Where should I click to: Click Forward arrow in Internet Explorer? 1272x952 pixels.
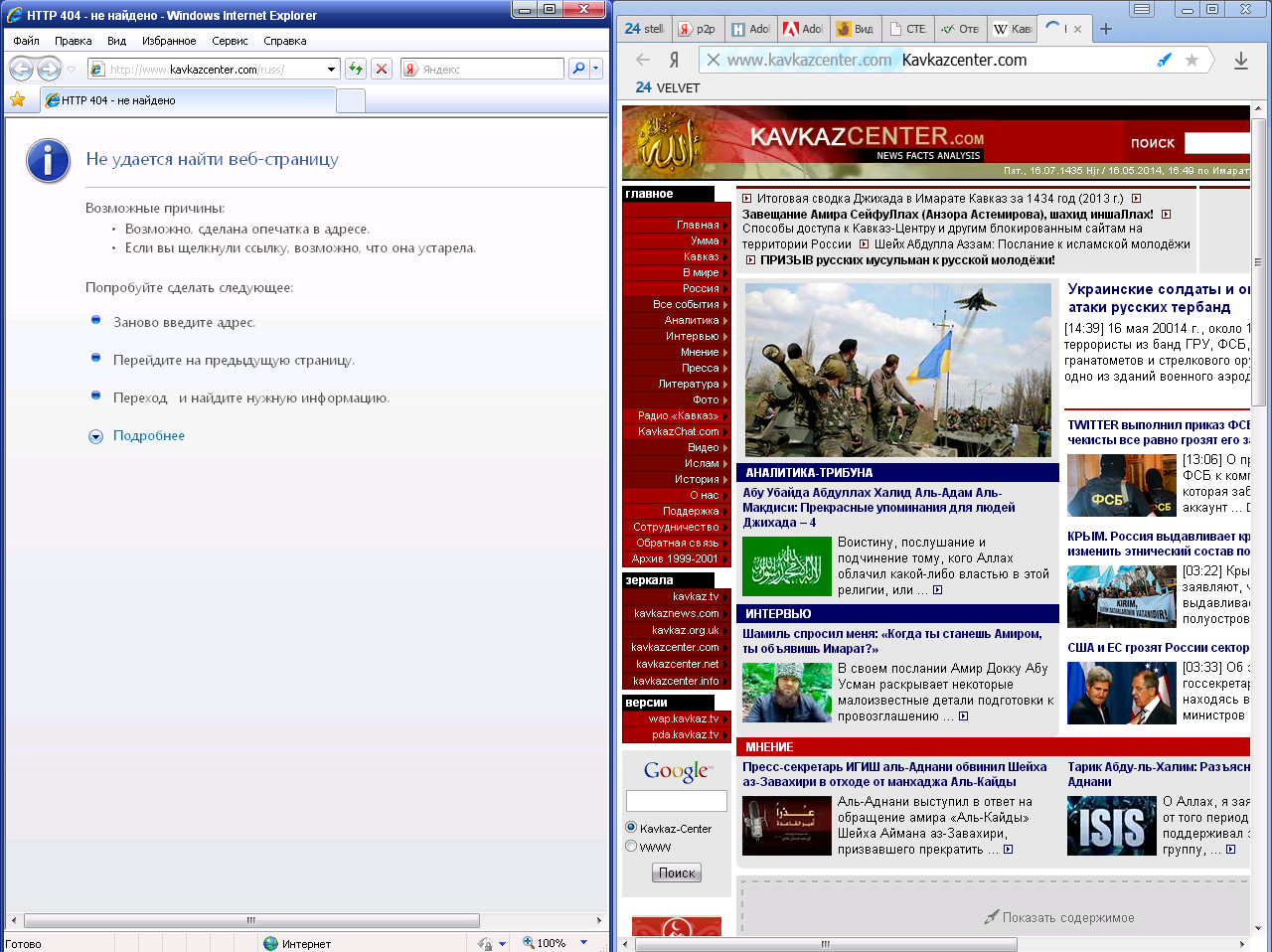(49, 69)
